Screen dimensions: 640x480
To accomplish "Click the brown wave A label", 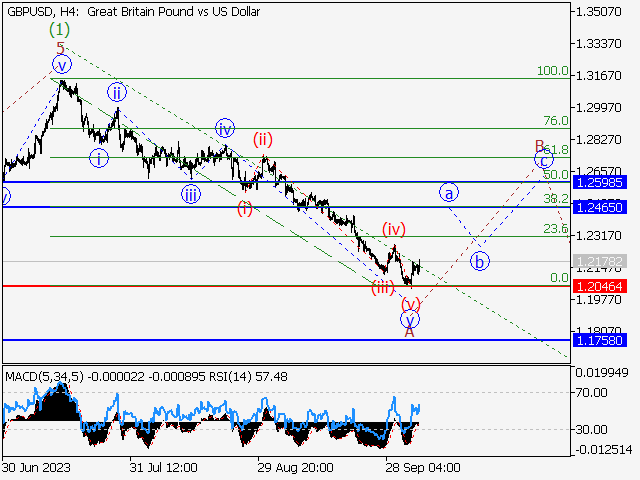I will (x=409, y=332).
